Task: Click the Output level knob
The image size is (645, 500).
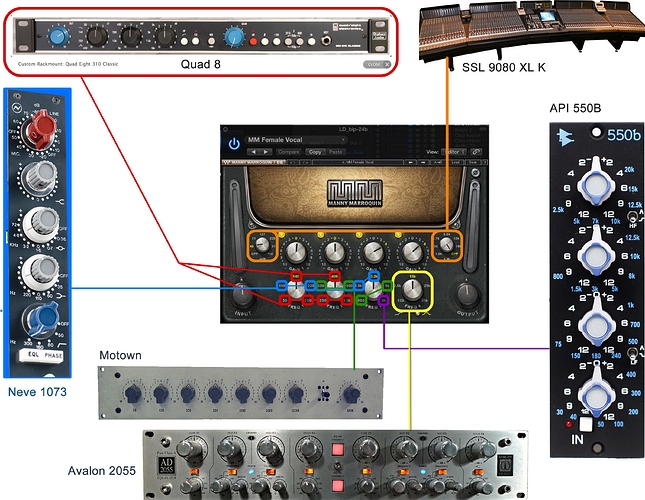Action: point(468,294)
